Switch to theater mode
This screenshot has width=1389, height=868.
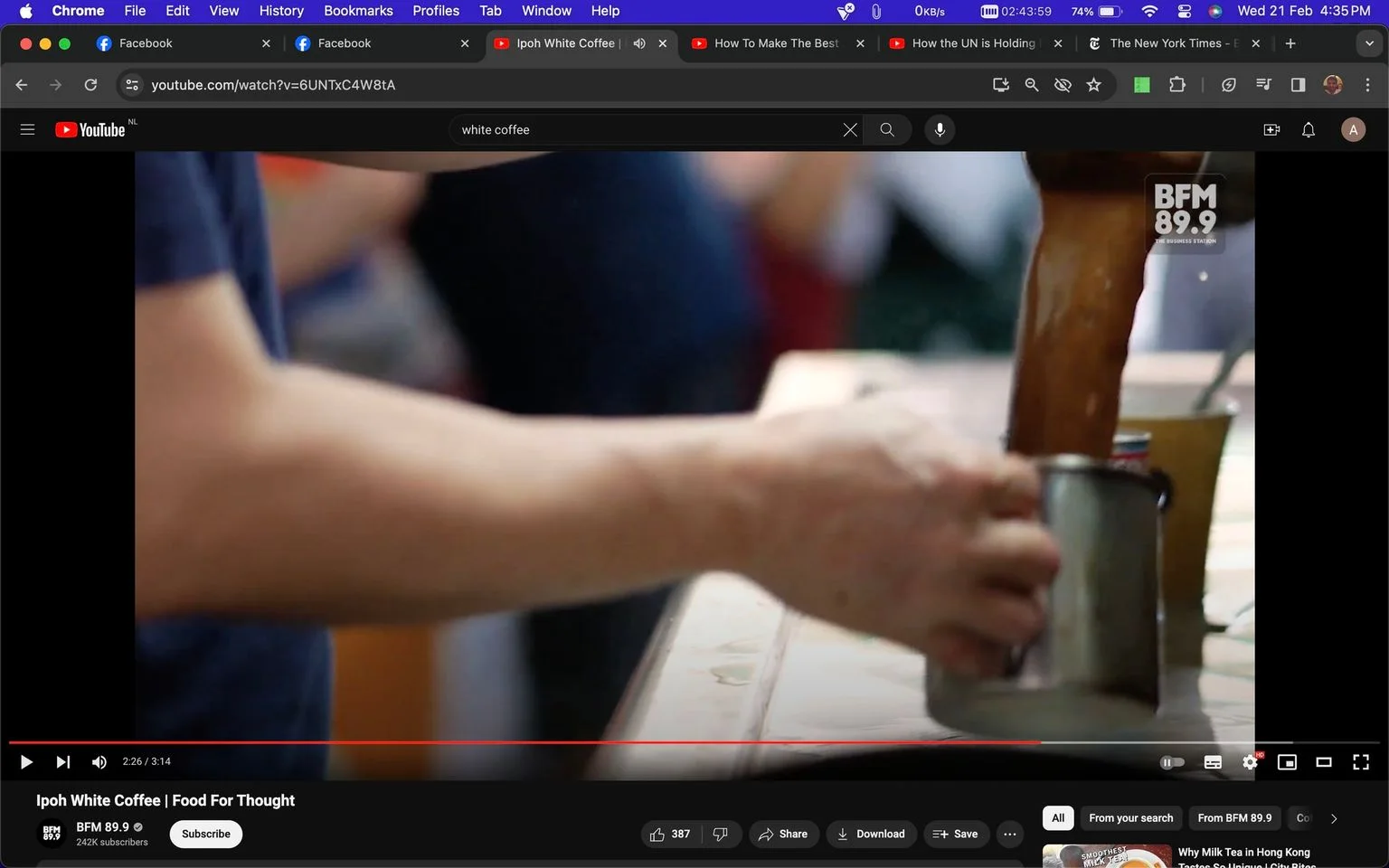(1323, 762)
